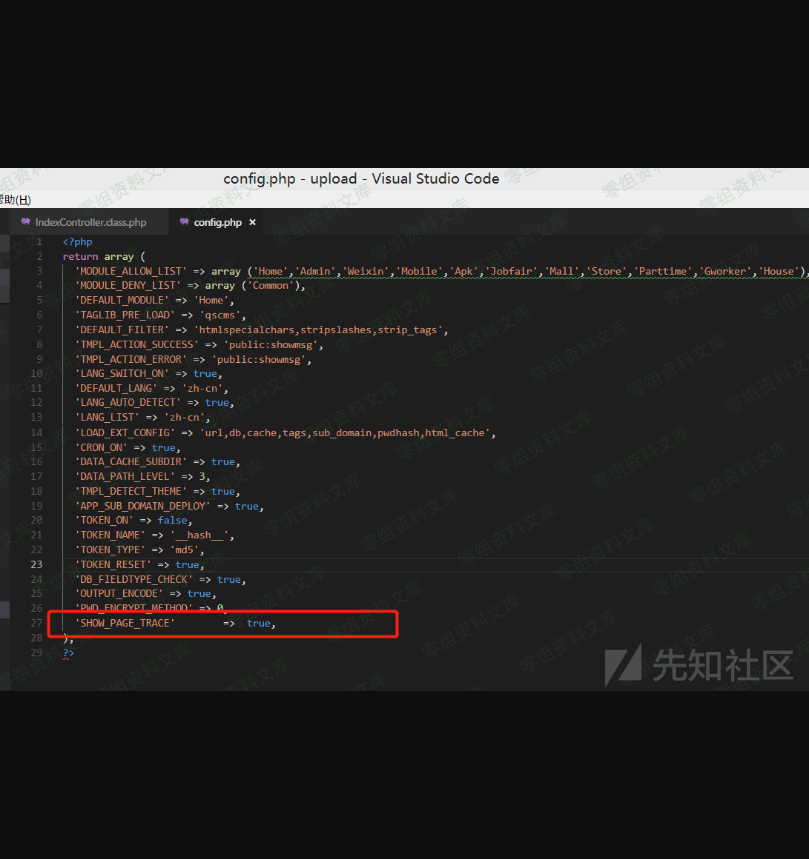
Task: Click line number 23 in the gutter
Action: click(x=37, y=564)
